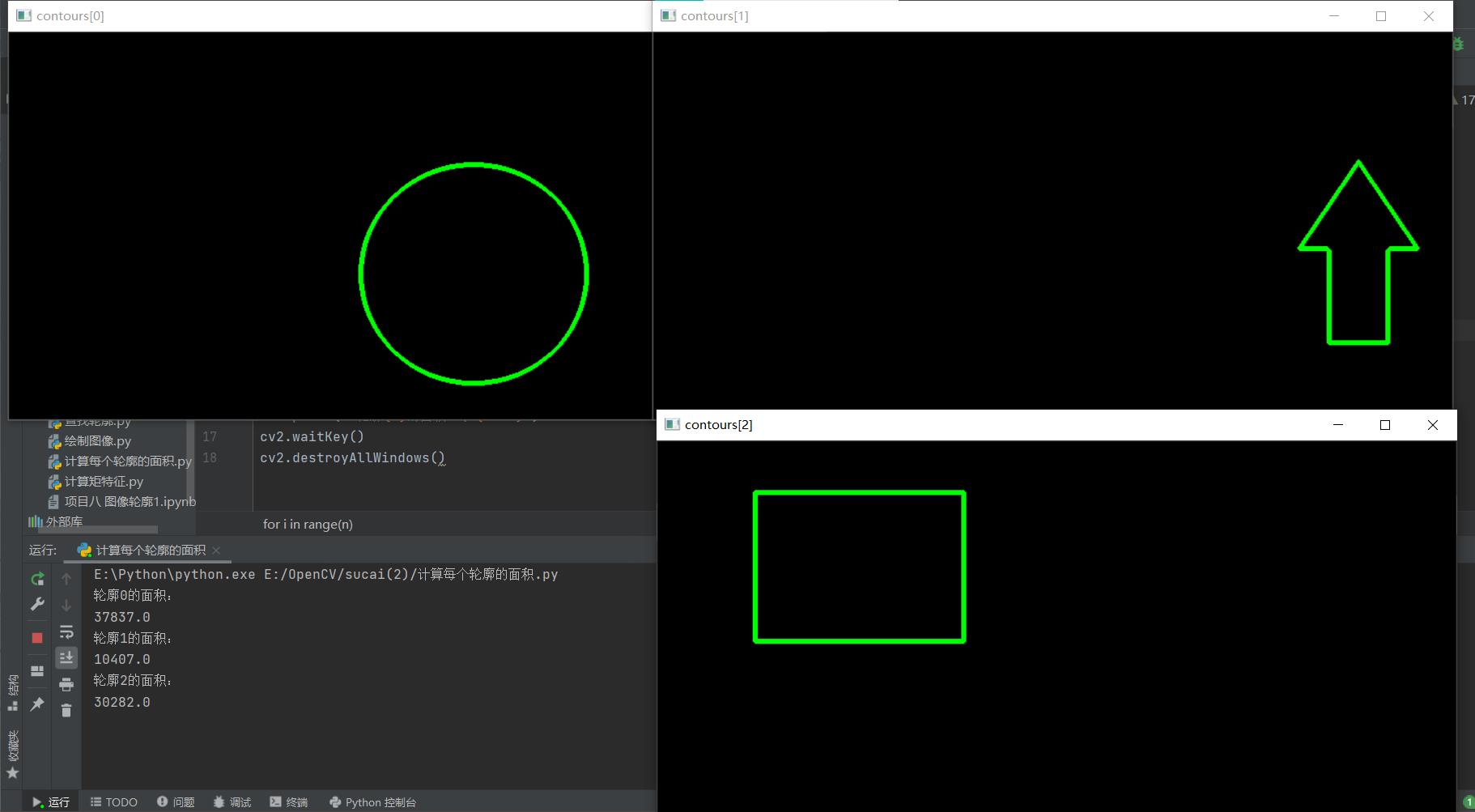Open the 问题 tool window tab

[176, 802]
